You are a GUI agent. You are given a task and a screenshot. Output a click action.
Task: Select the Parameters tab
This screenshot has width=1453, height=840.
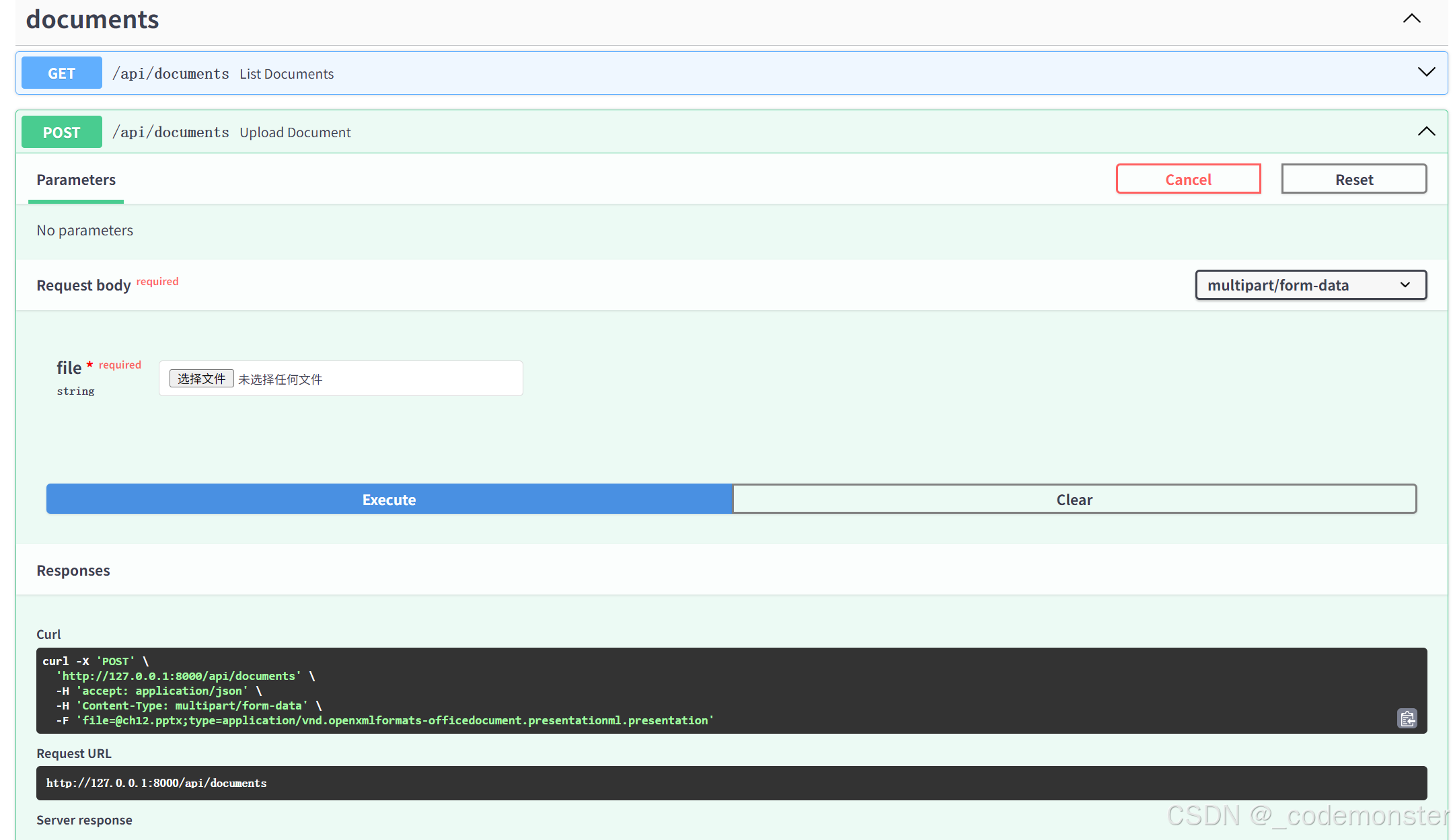click(76, 180)
